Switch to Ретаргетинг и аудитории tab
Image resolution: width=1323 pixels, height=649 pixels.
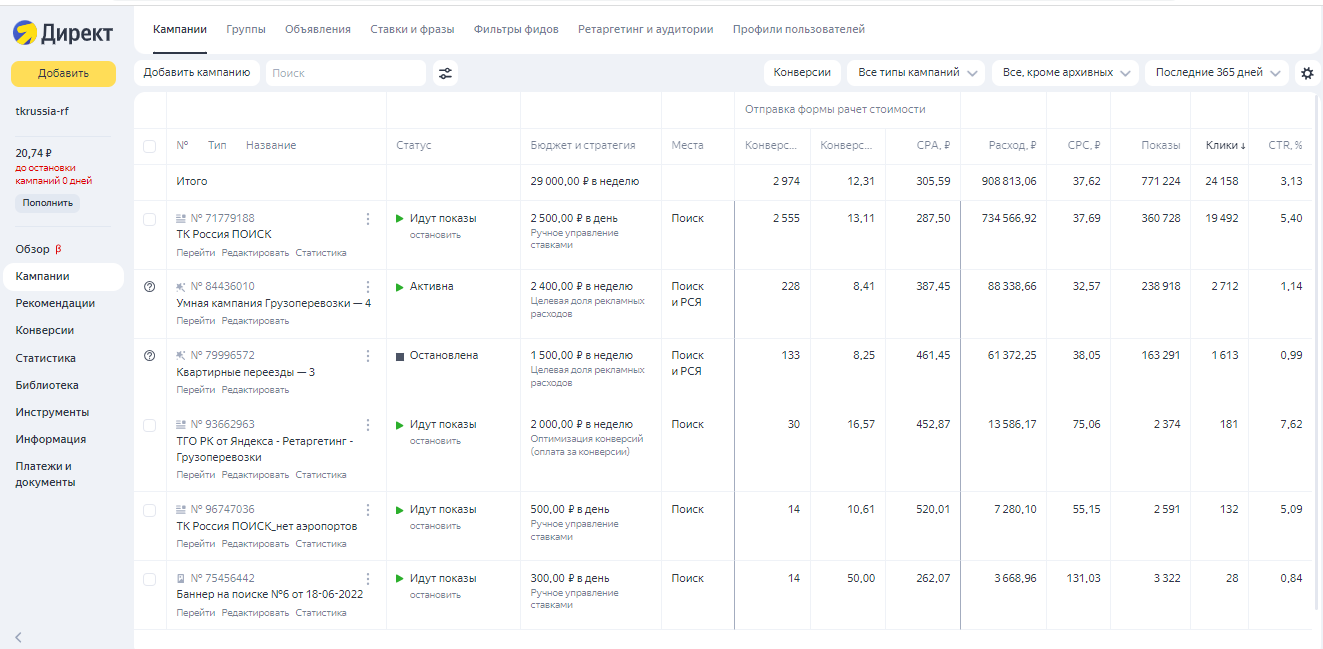(x=646, y=30)
